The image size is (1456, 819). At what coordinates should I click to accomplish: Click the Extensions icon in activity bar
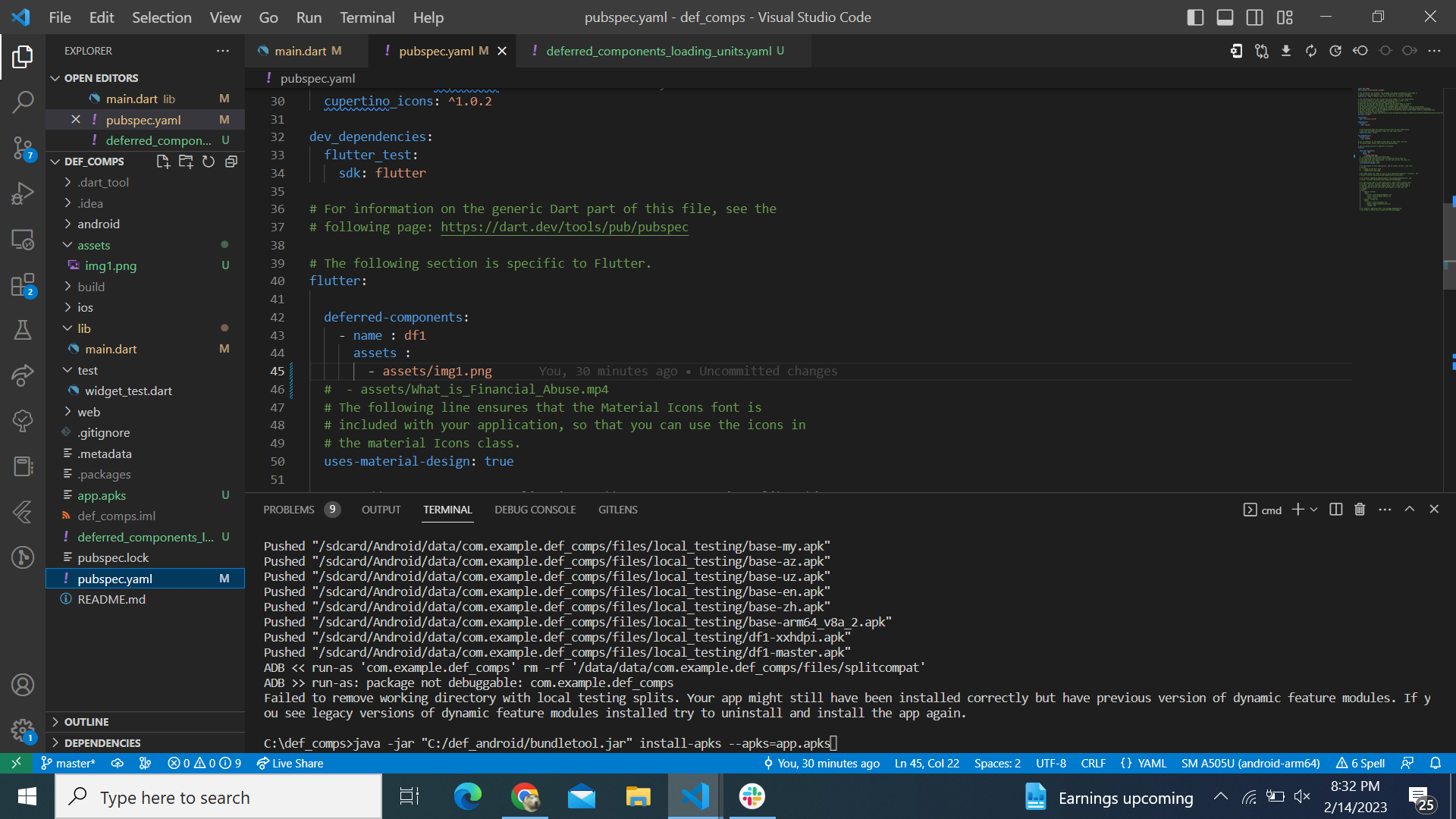[23, 284]
